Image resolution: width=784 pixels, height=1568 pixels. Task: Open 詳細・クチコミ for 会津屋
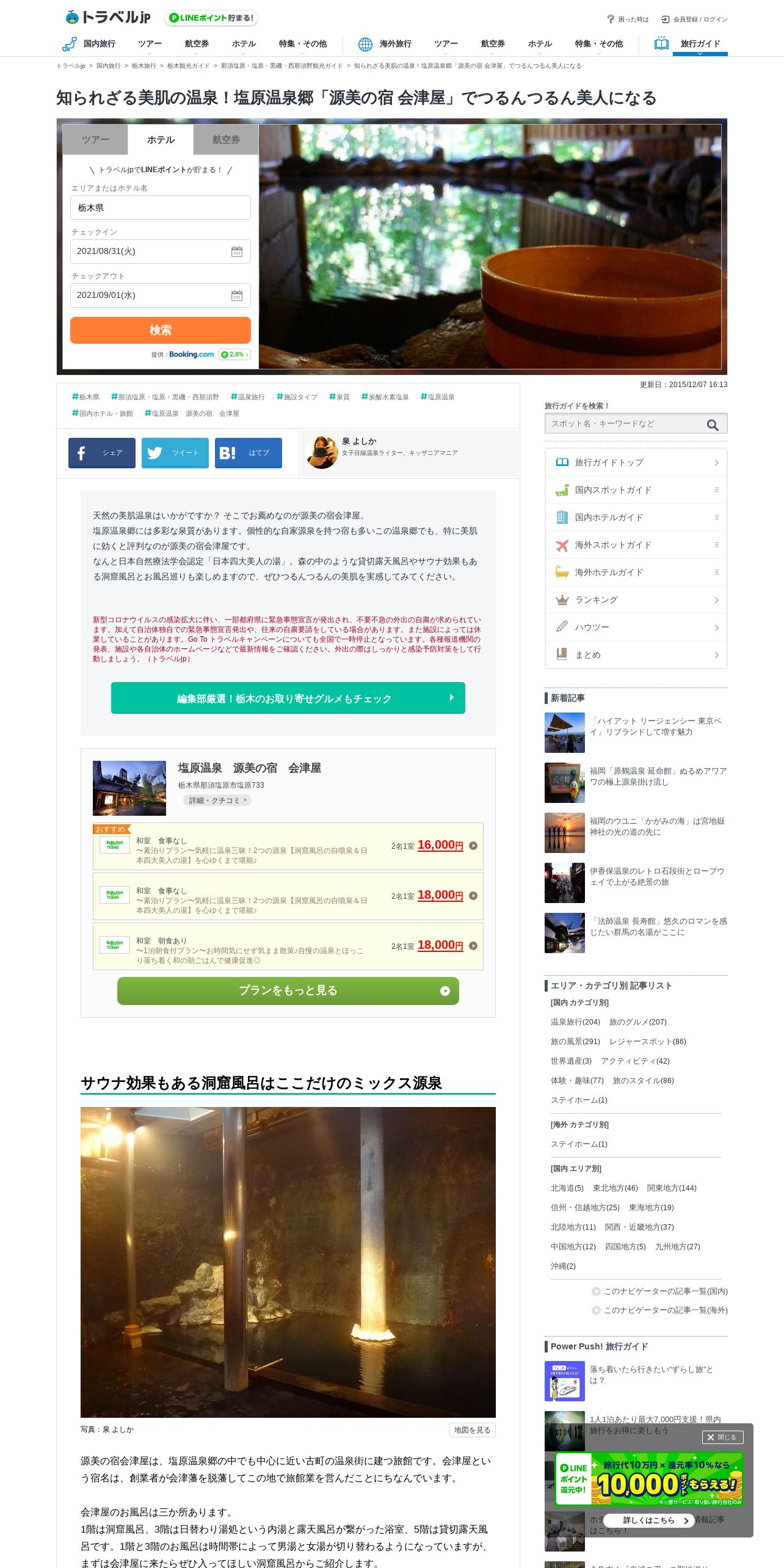pyautogui.click(x=217, y=800)
